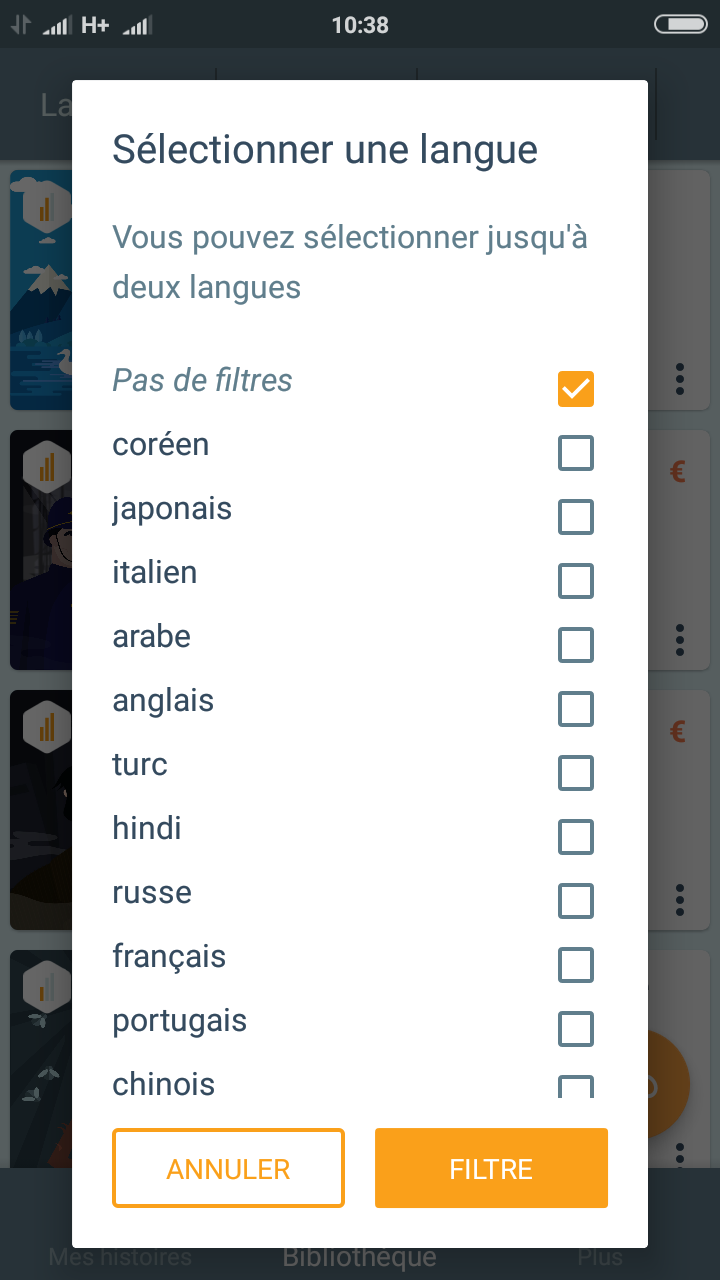Enable the hindi checkbox
This screenshot has width=720, height=1280.
pos(576,837)
